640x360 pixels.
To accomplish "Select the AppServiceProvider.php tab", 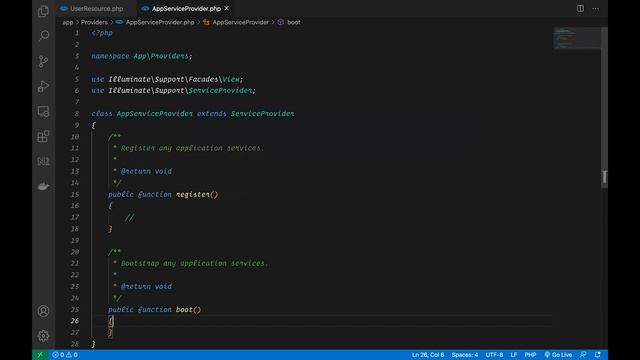I will [x=186, y=9].
